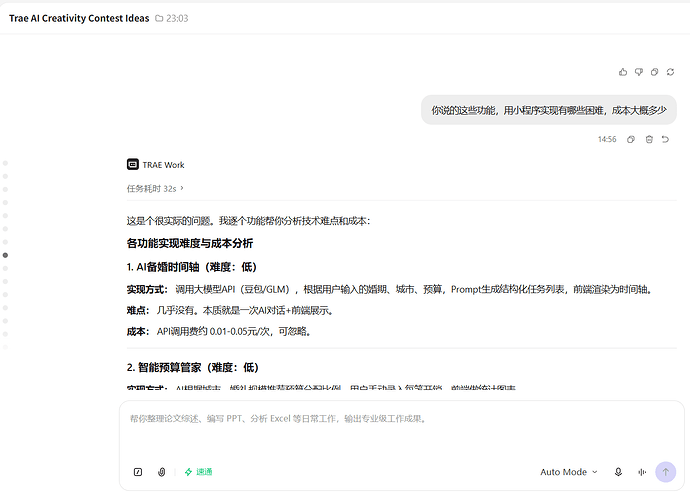This screenshot has height=492, width=690.
Task: Click the title Trae AI Creativity Contest Ideas
Action: [x=79, y=18]
